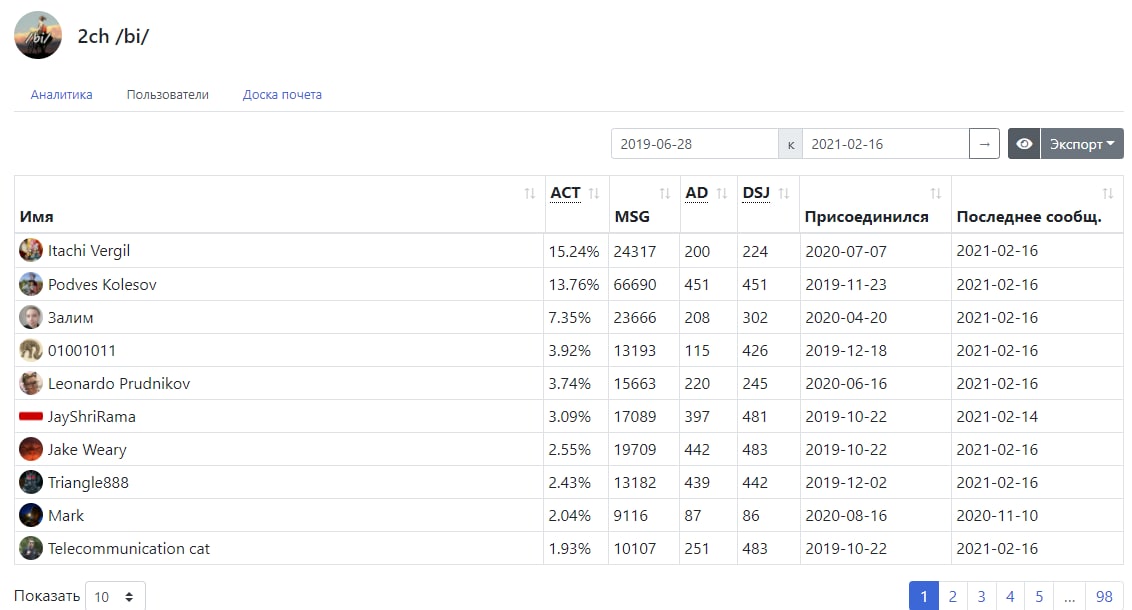Open the Показать rows-per-page selector

coord(116,596)
